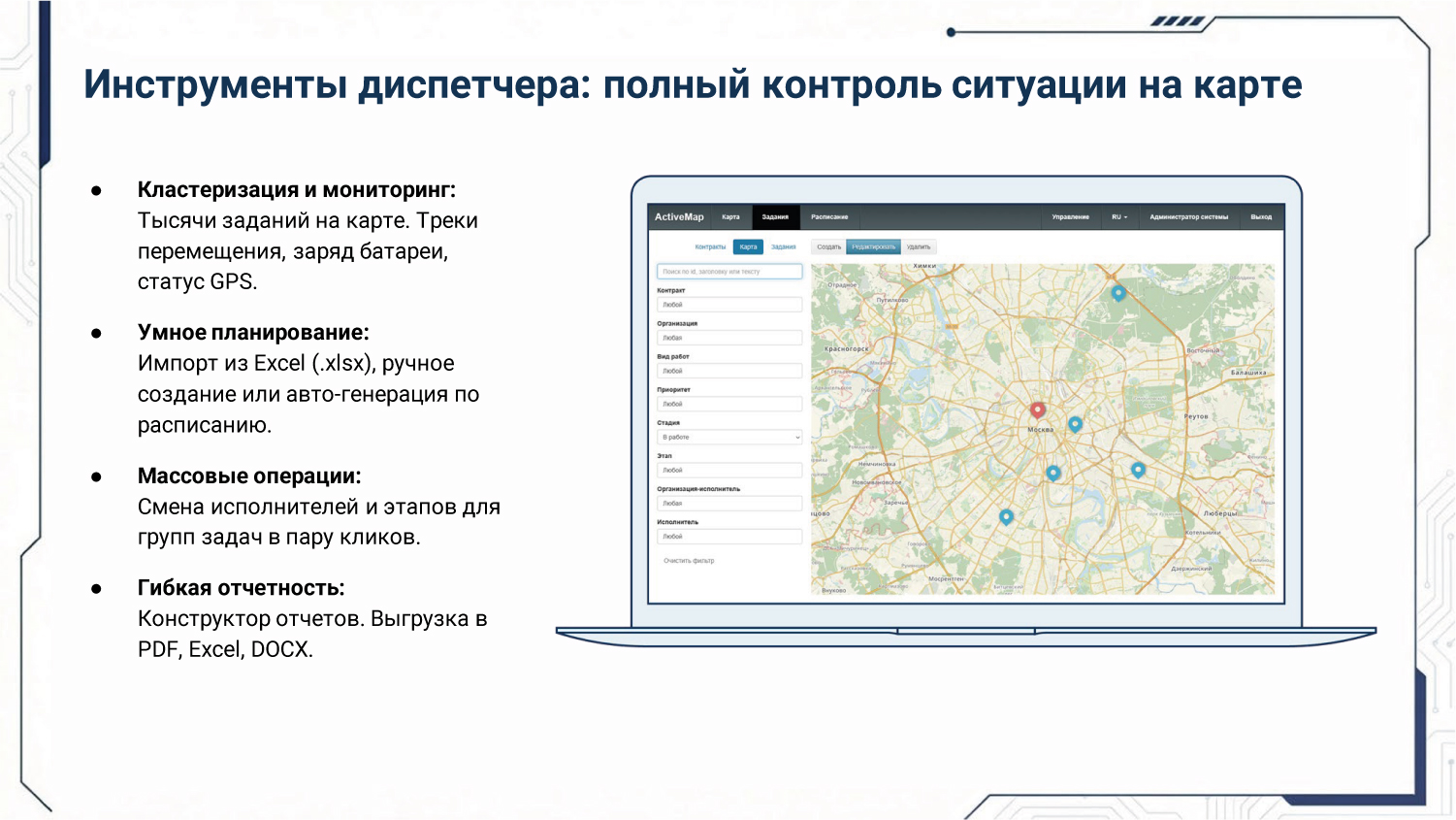The height and width of the screenshot is (820, 1456).
Task: Click the blue marker directly south of the Москва label
Action: [x=1053, y=473]
